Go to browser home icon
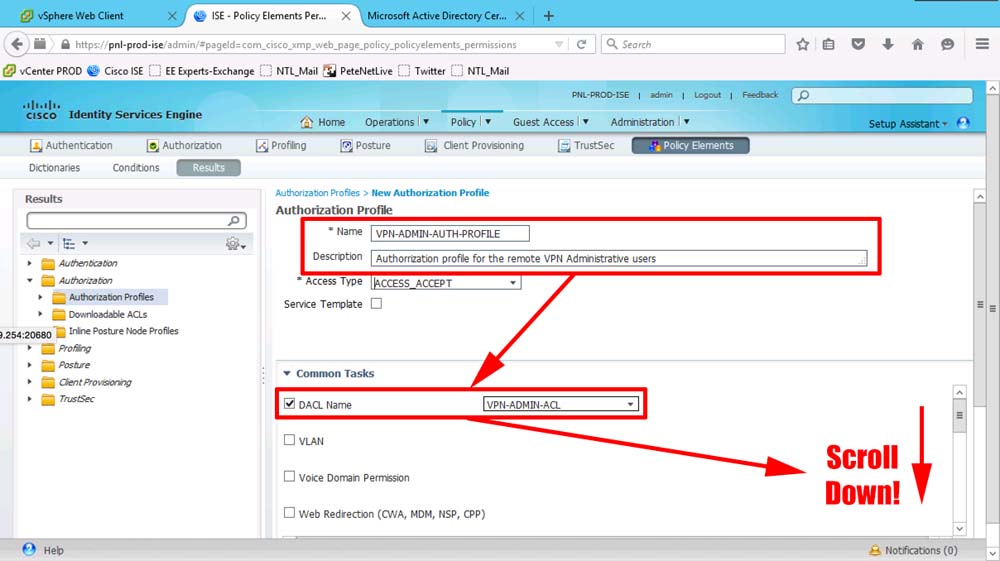 [x=918, y=44]
